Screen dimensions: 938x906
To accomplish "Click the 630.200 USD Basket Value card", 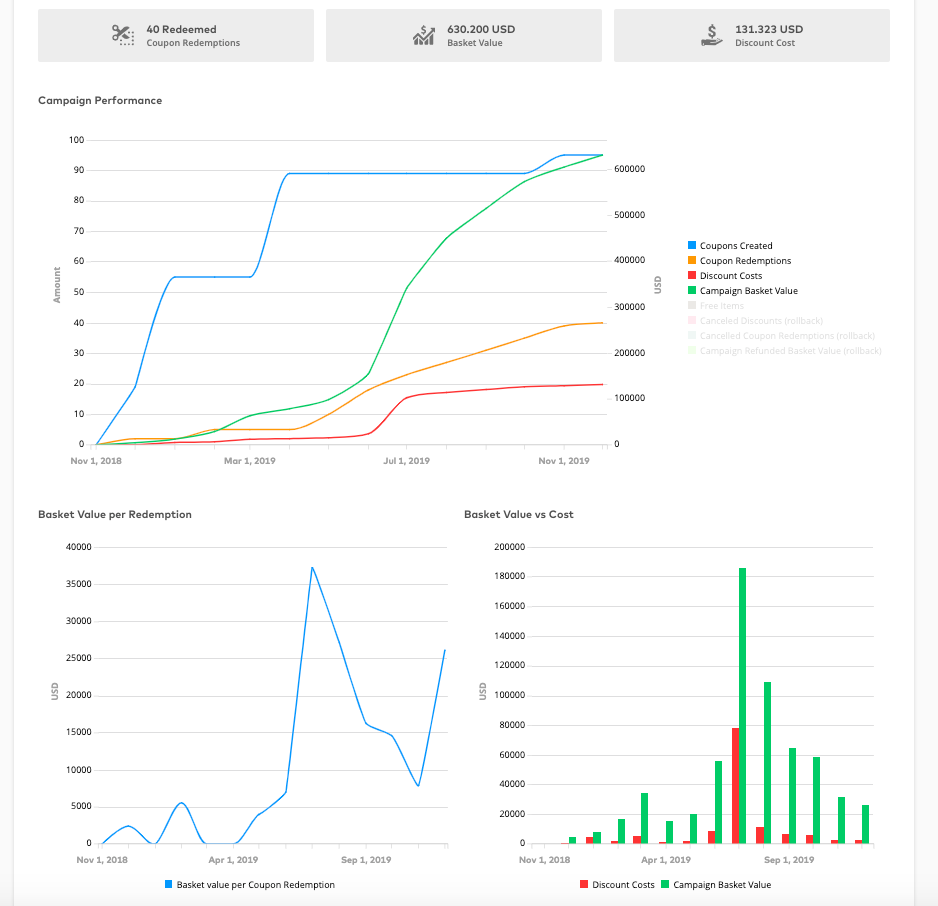I will pyautogui.click(x=464, y=35).
